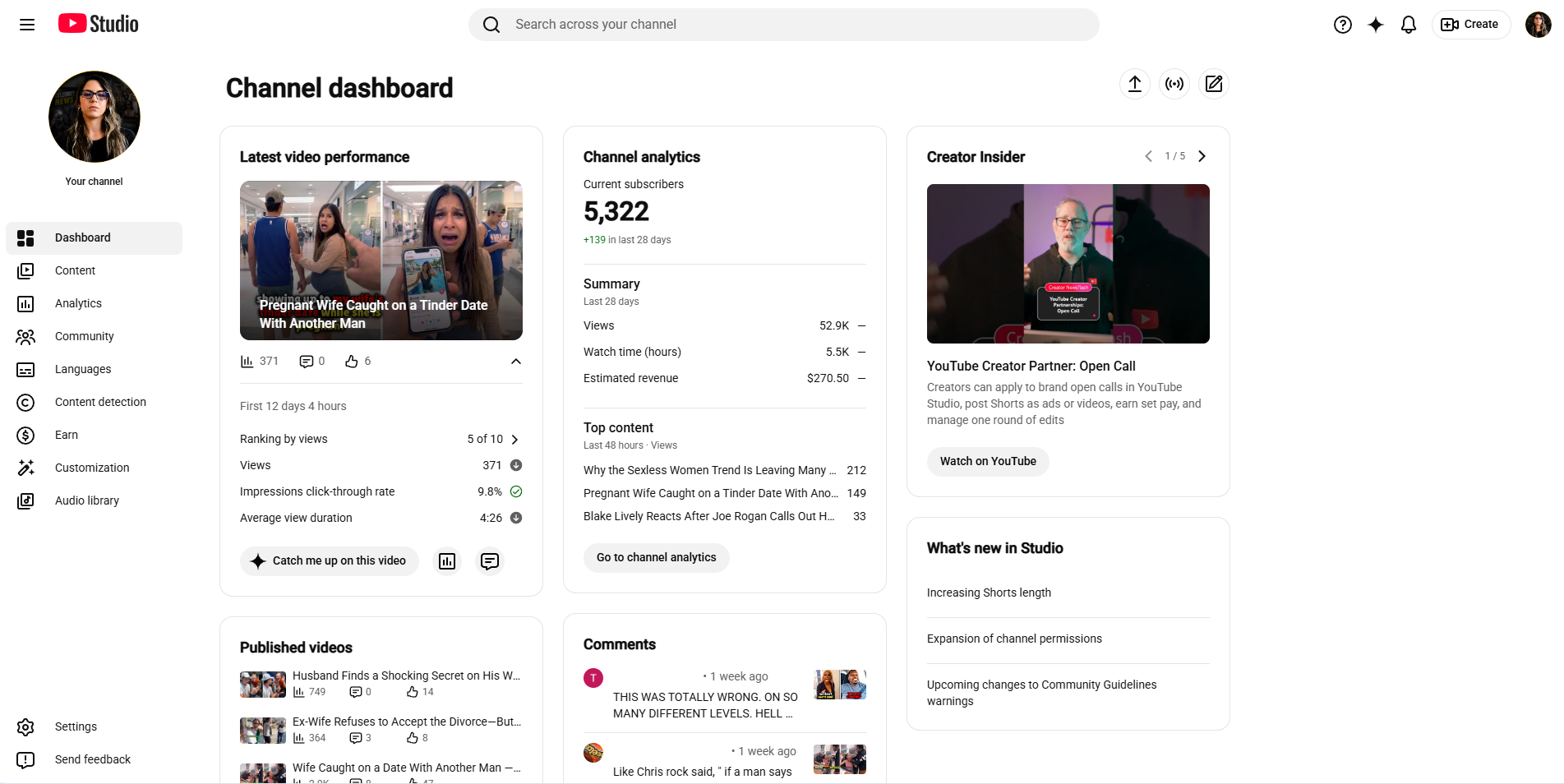
Task: Click the Views down-arrow indicator
Action: point(516,465)
